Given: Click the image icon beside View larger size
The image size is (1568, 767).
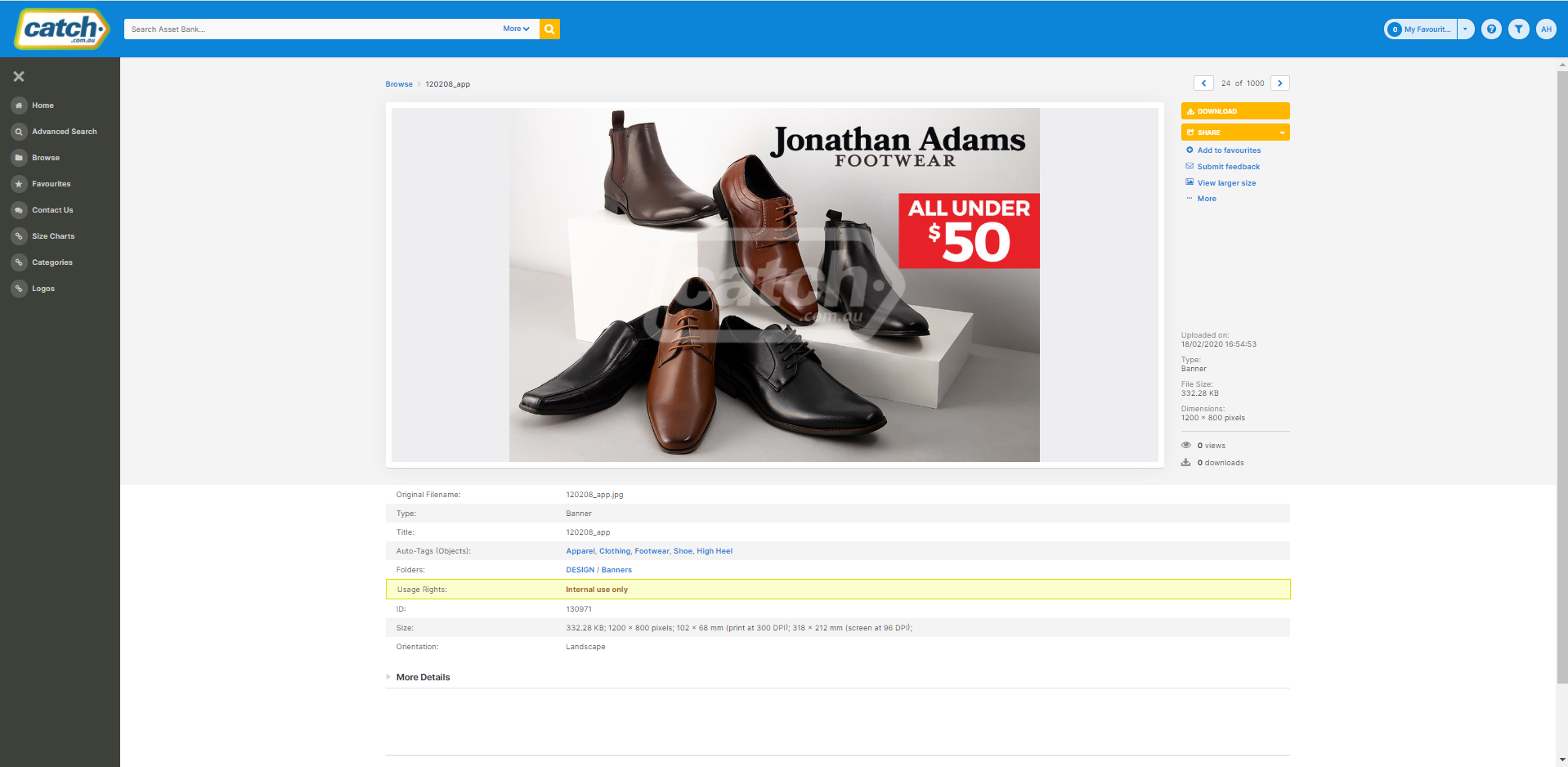Looking at the screenshot, I should tap(1189, 182).
